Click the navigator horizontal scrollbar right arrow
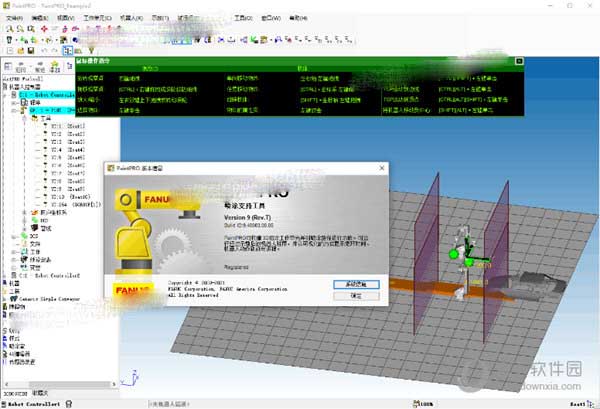This screenshot has width=600, height=409. click(x=114, y=384)
